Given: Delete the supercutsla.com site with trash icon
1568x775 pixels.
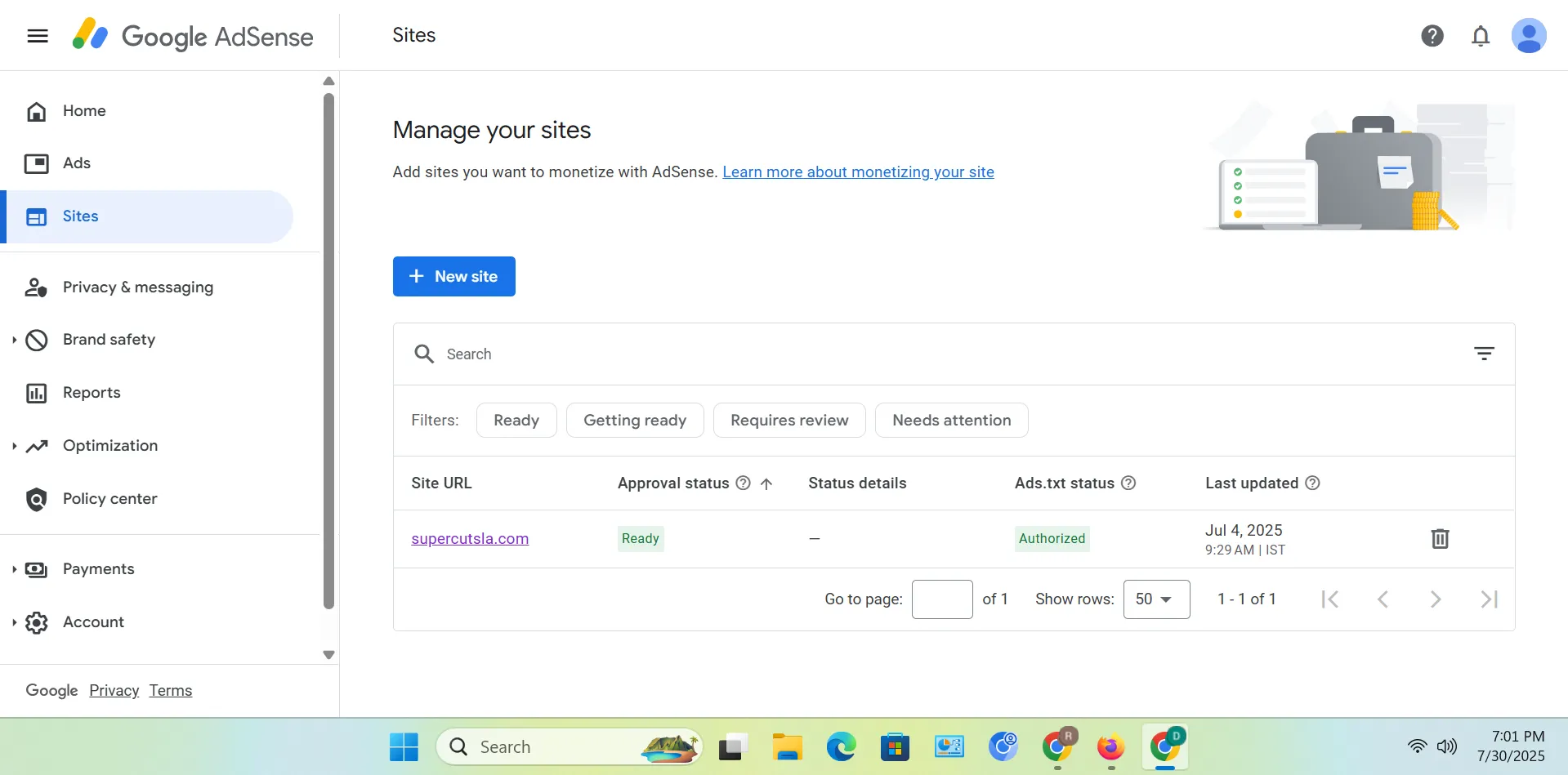Looking at the screenshot, I should coord(1440,539).
